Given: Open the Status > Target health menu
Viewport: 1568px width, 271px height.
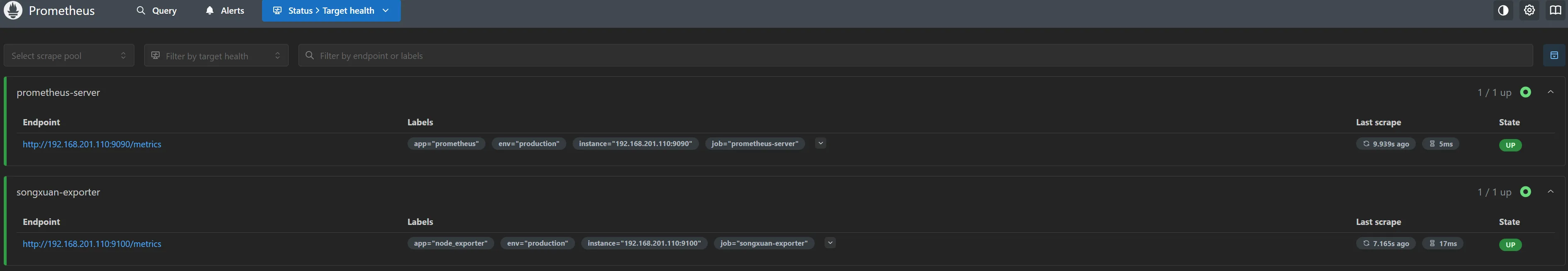Looking at the screenshot, I should tap(331, 10).
